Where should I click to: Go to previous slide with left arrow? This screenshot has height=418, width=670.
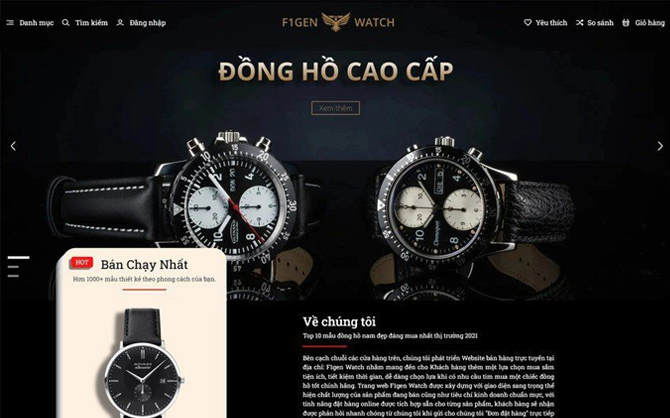(x=13, y=146)
